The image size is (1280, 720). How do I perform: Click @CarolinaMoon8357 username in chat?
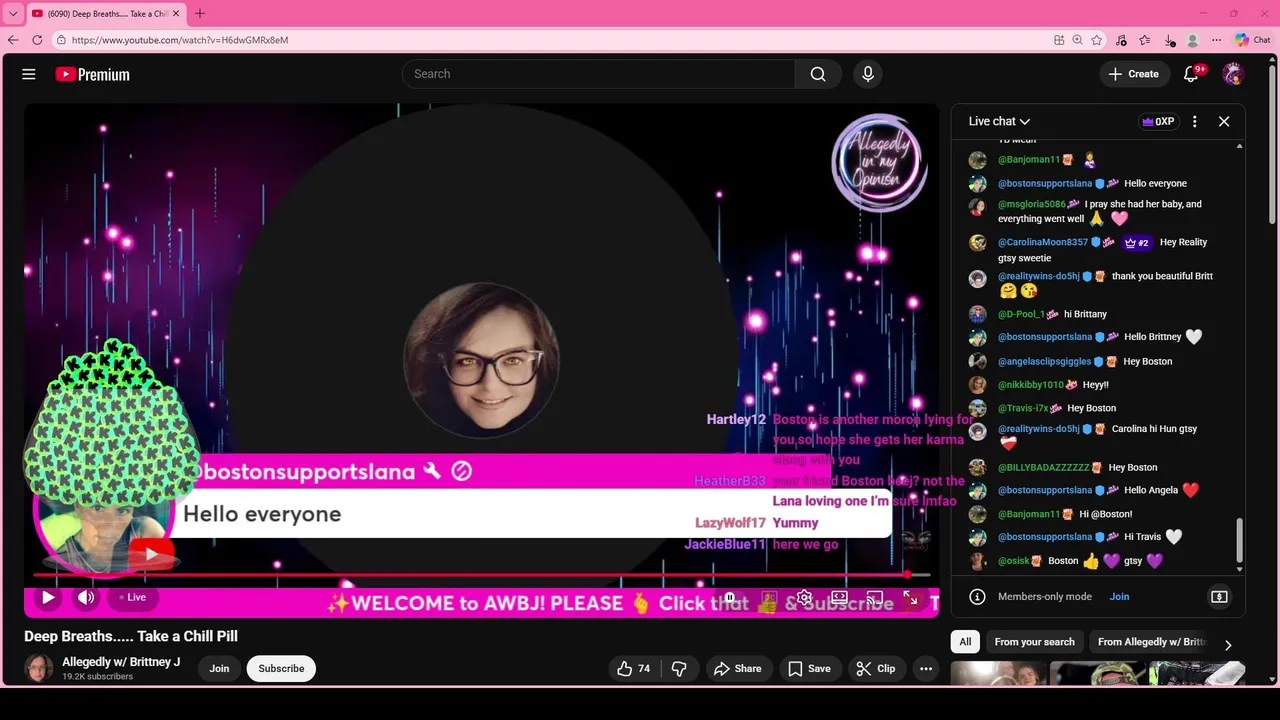point(1043,242)
